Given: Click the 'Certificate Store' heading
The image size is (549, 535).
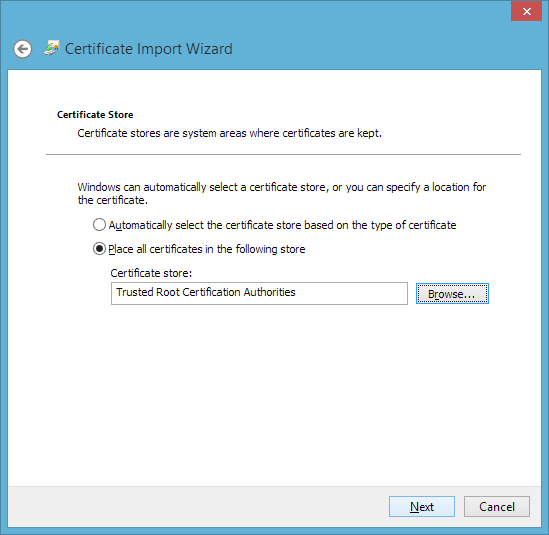Looking at the screenshot, I should click(95, 115).
